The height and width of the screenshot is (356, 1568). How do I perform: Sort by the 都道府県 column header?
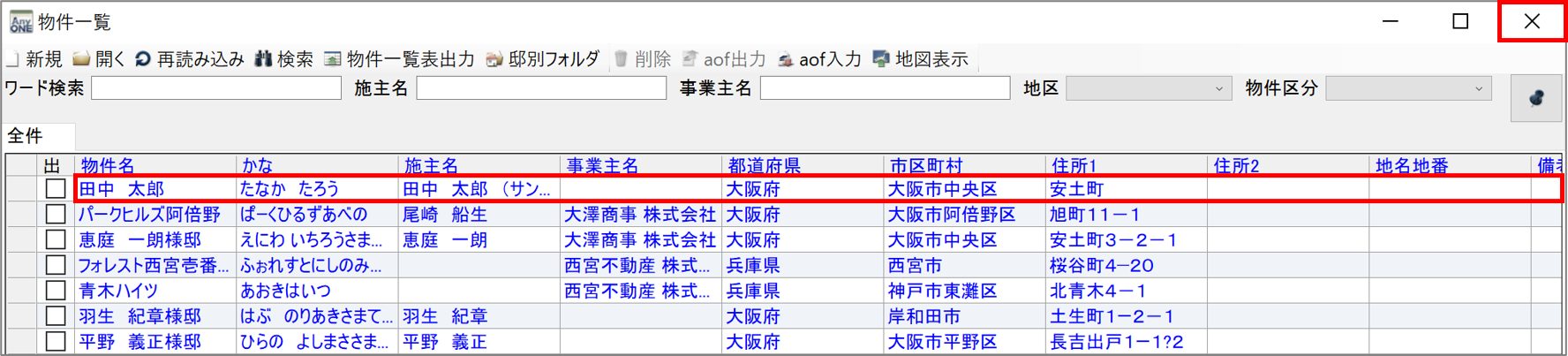764,165
